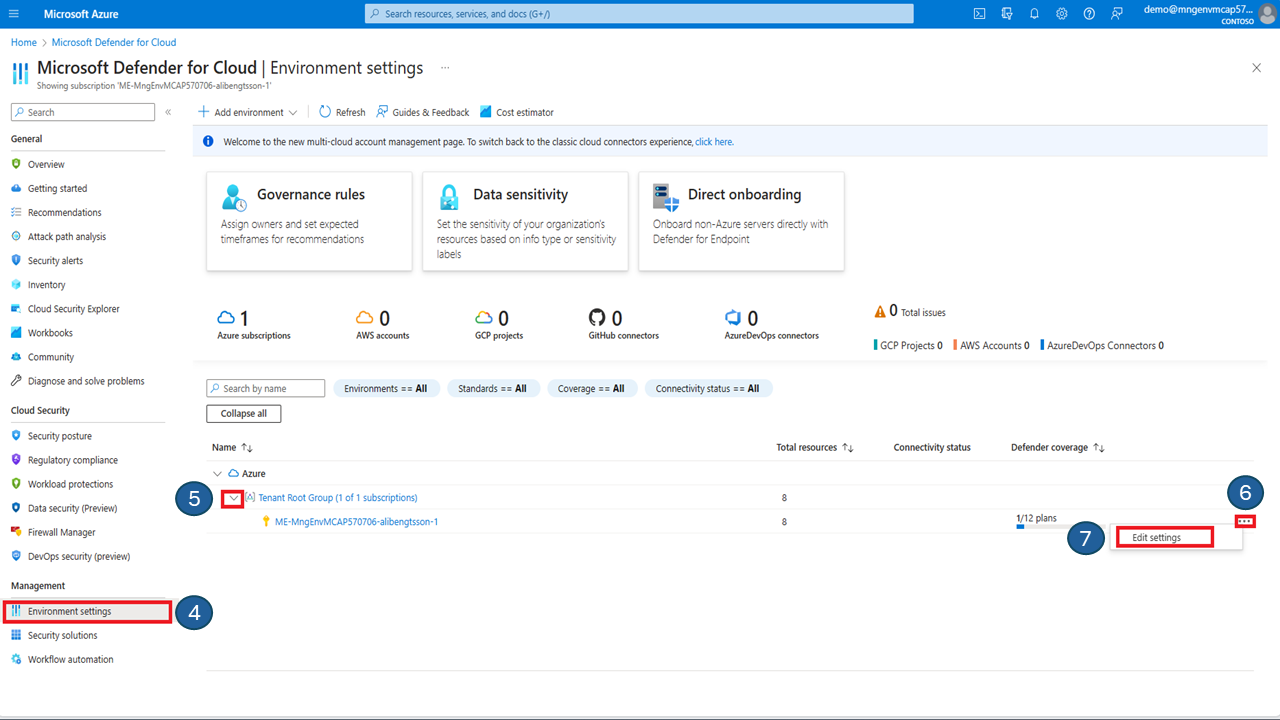Close the Environment settings blade
The image size is (1280, 720).
click(1257, 68)
